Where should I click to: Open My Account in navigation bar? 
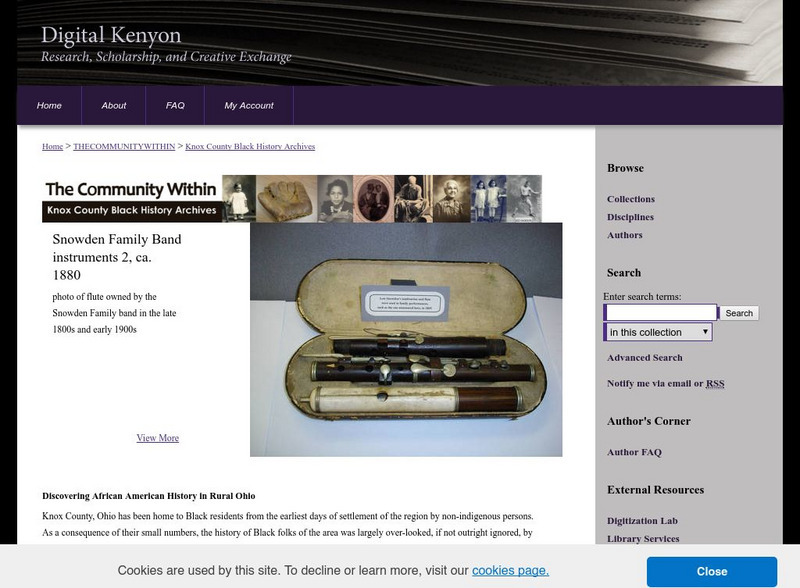click(x=249, y=105)
